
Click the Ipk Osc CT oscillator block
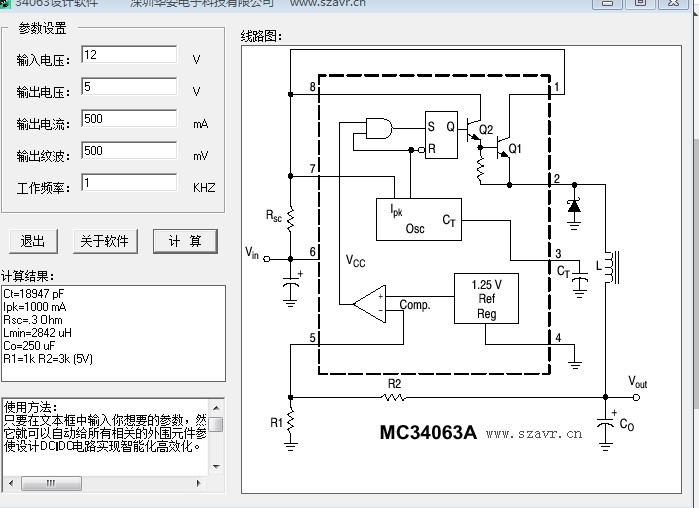click(x=419, y=220)
